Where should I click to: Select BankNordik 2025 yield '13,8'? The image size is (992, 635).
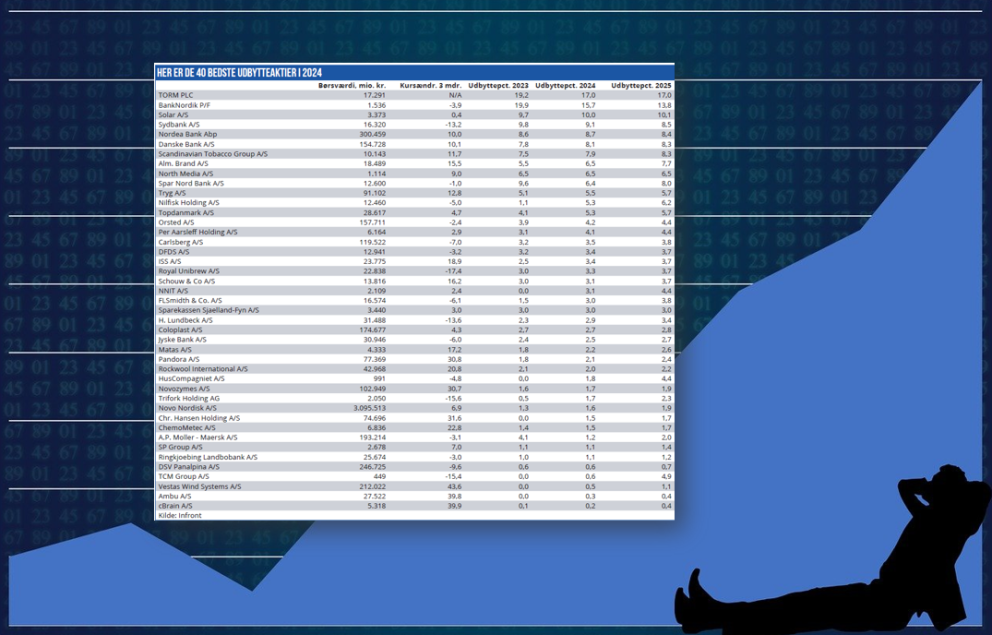click(x=664, y=105)
